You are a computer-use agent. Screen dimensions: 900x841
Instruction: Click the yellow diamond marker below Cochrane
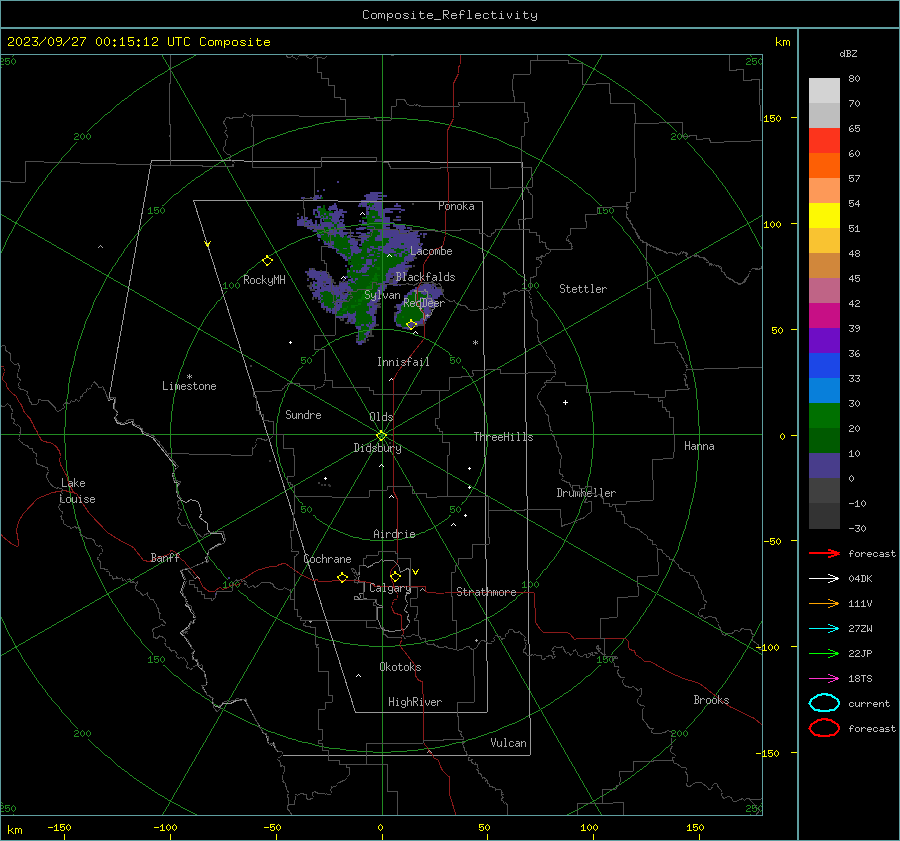[342, 577]
